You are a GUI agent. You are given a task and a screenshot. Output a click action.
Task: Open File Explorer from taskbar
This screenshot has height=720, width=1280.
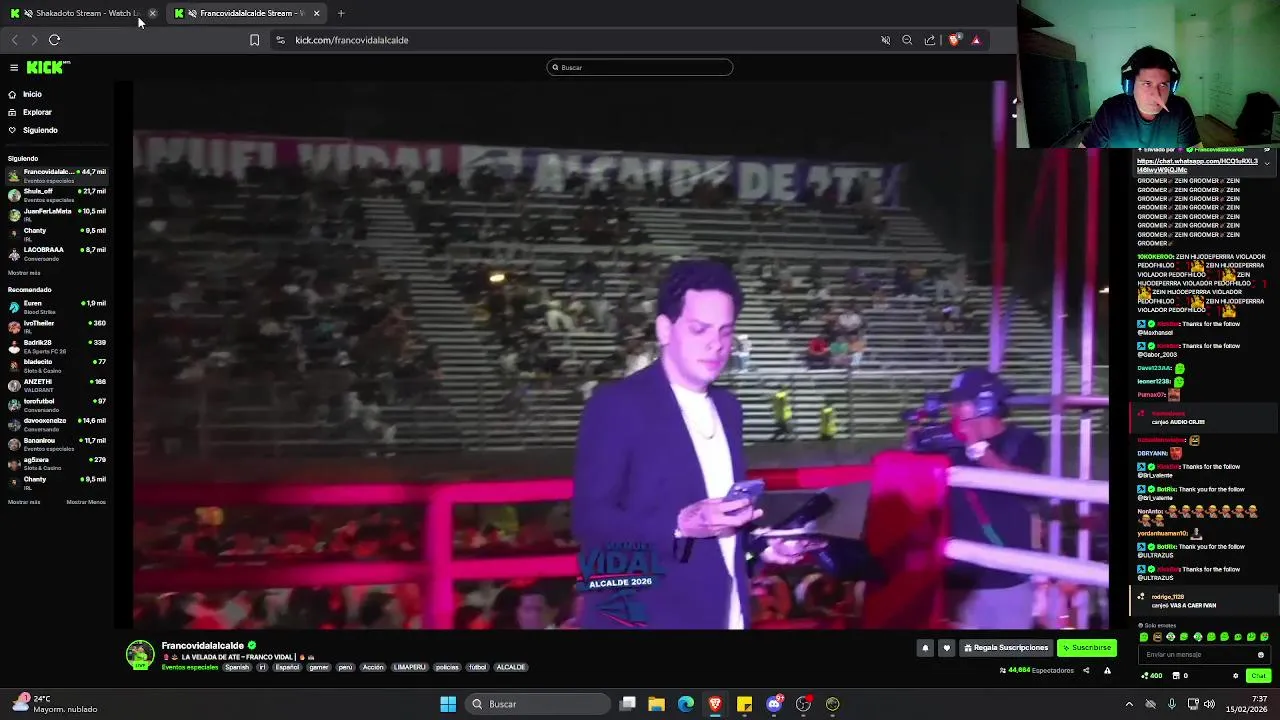tap(657, 704)
